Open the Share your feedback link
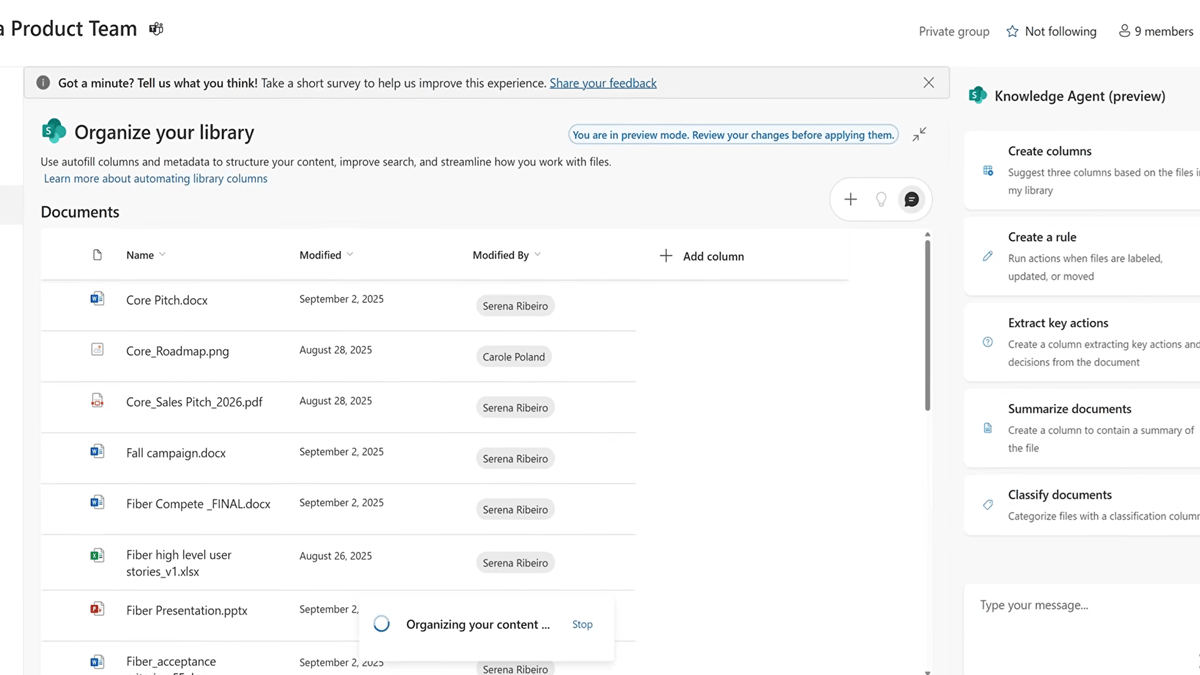 (603, 83)
